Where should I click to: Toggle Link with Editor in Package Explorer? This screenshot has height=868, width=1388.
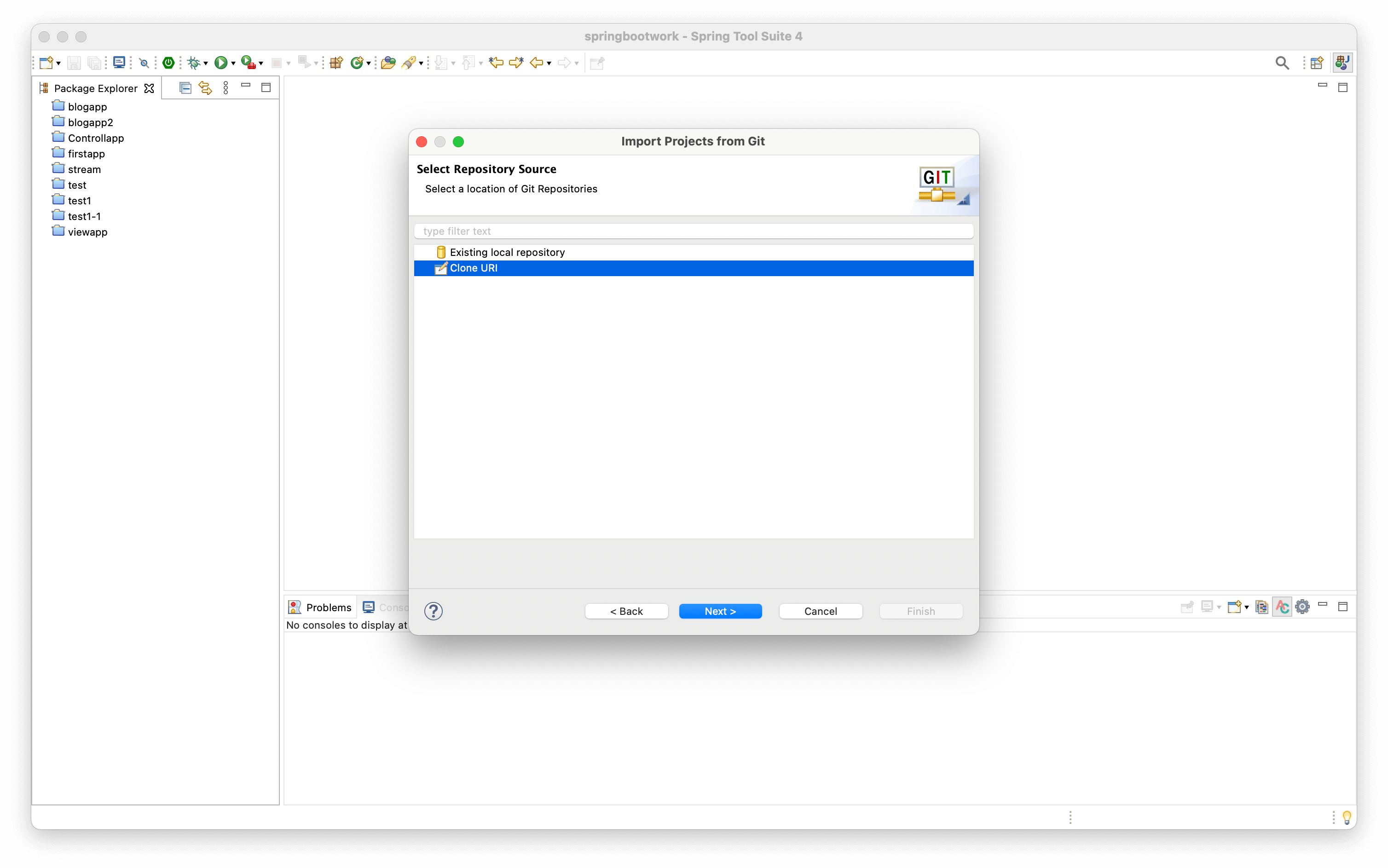[x=205, y=88]
